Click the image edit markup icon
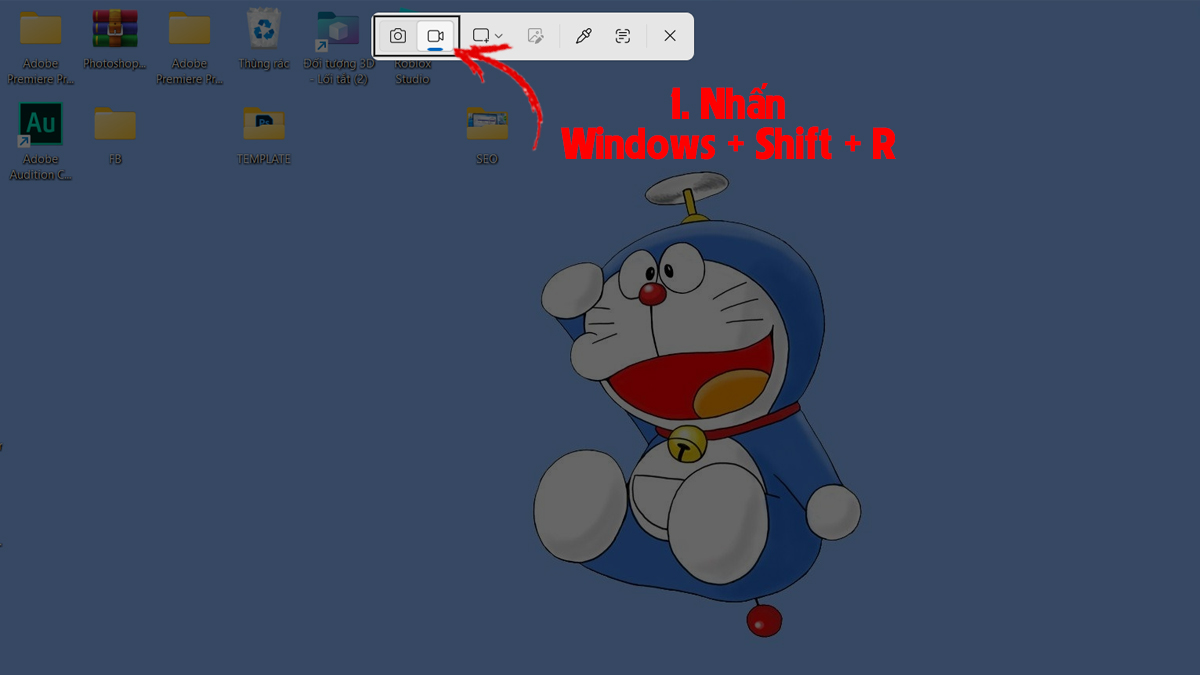The image size is (1200, 675). pos(536,36)
